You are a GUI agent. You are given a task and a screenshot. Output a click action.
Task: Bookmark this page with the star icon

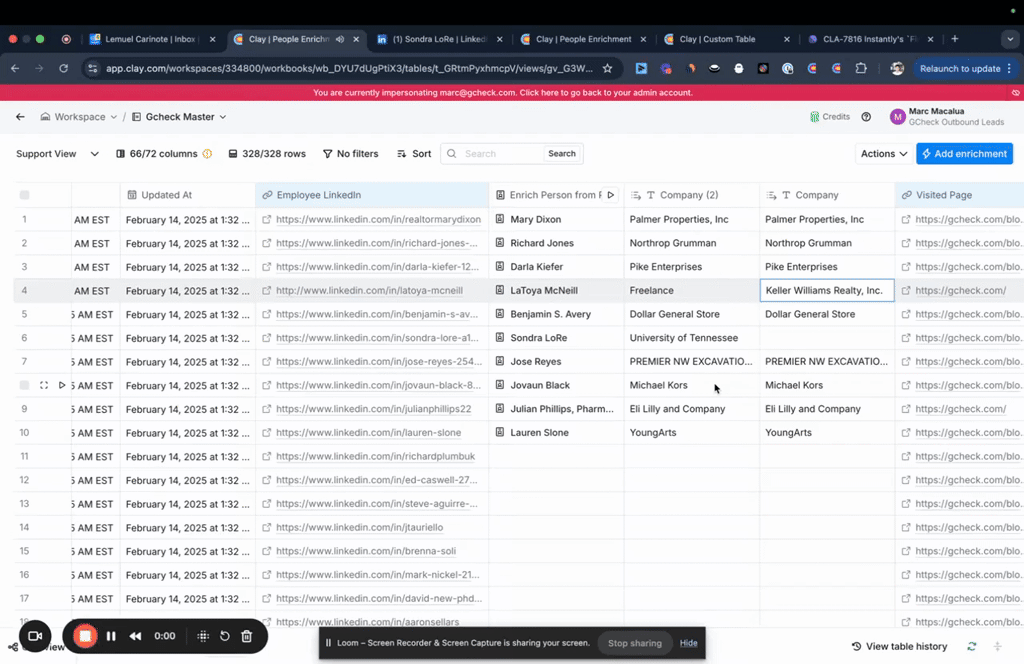tap(607, 68)
